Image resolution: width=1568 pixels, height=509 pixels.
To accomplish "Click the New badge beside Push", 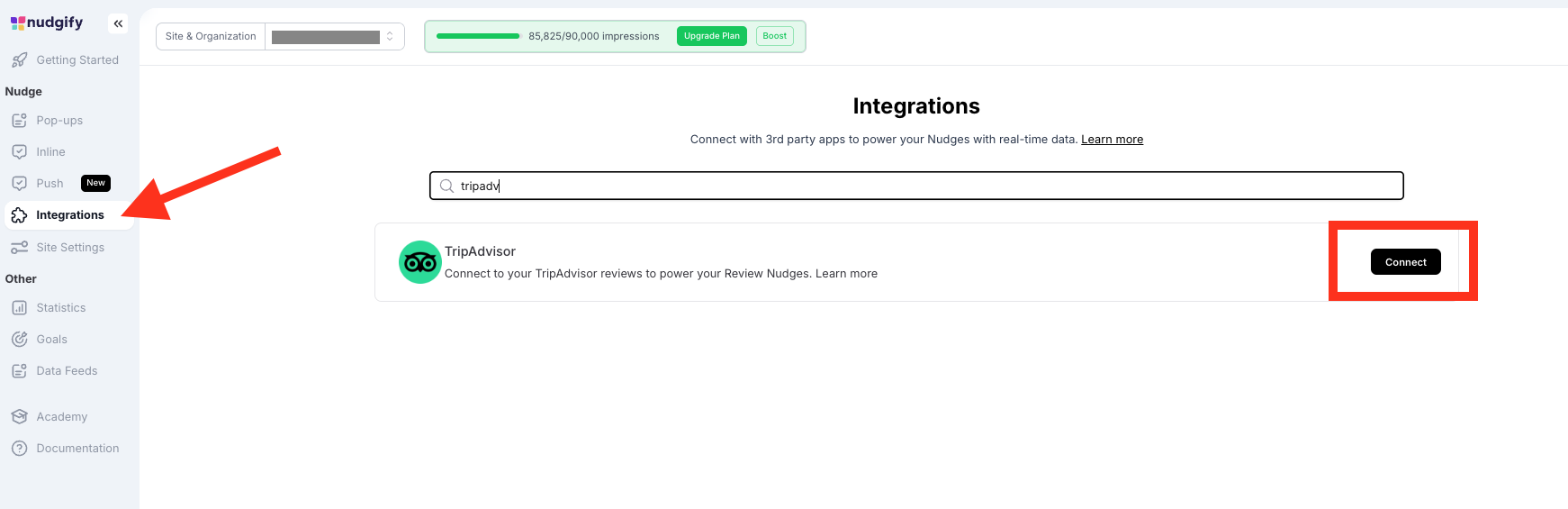I will coord(95,183).
